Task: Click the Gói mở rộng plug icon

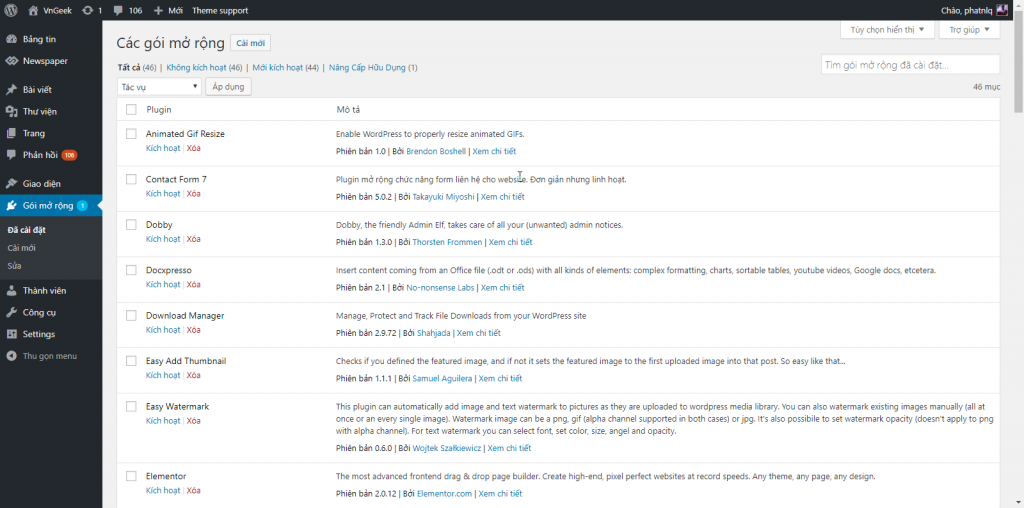Action: tap(11, 206)
